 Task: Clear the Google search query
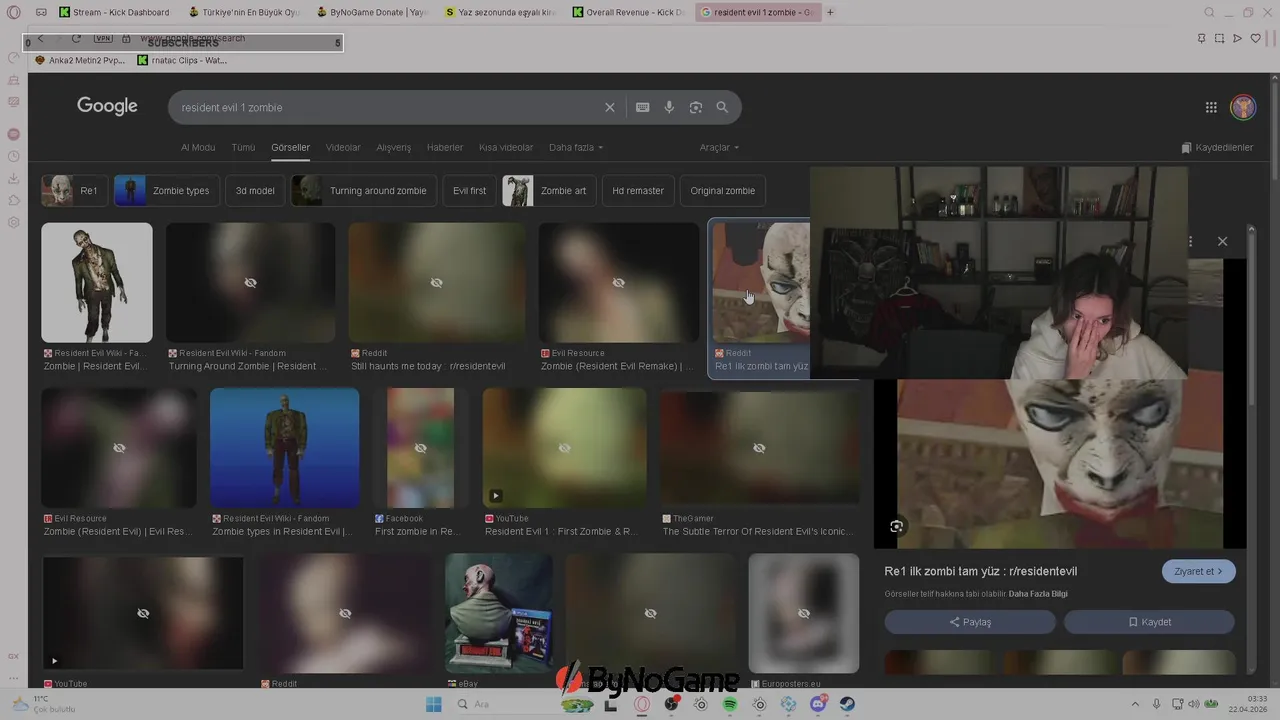click(610, 107)
